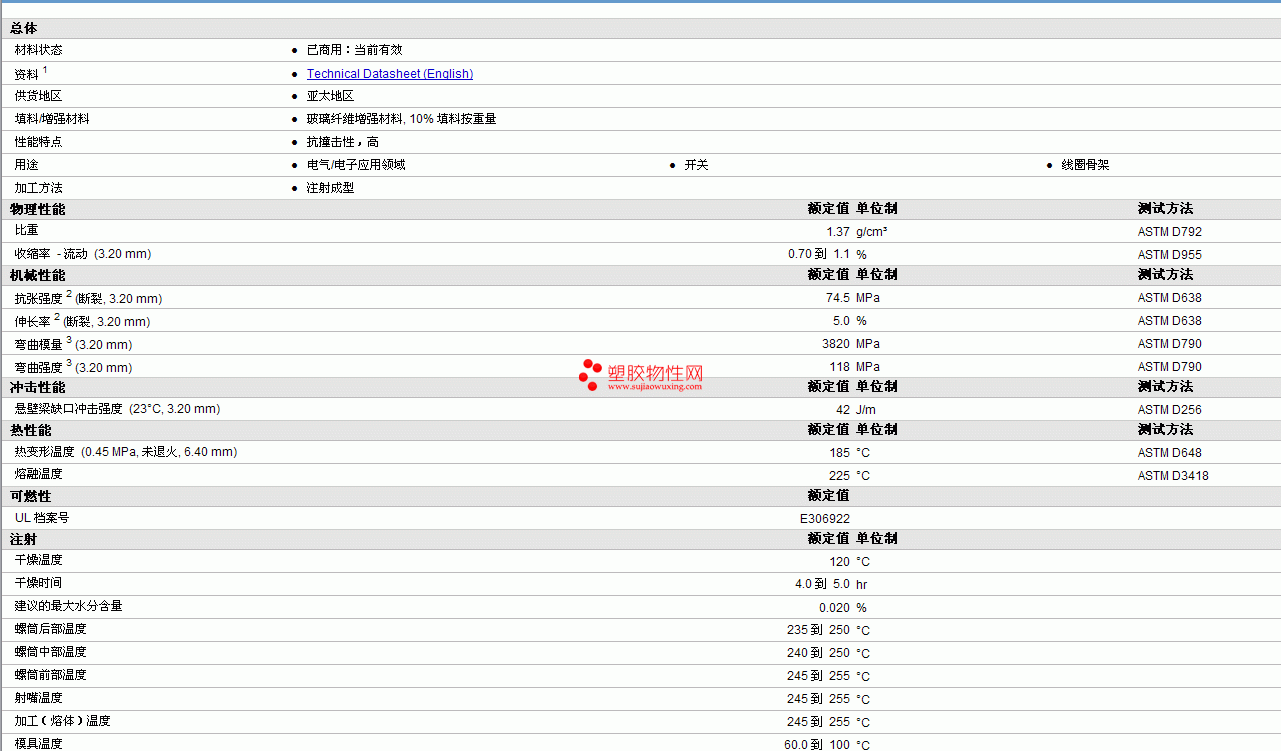The image size is (1281, 751).
Task: Click the '注射成型' value
Action: tap(331, 188)
